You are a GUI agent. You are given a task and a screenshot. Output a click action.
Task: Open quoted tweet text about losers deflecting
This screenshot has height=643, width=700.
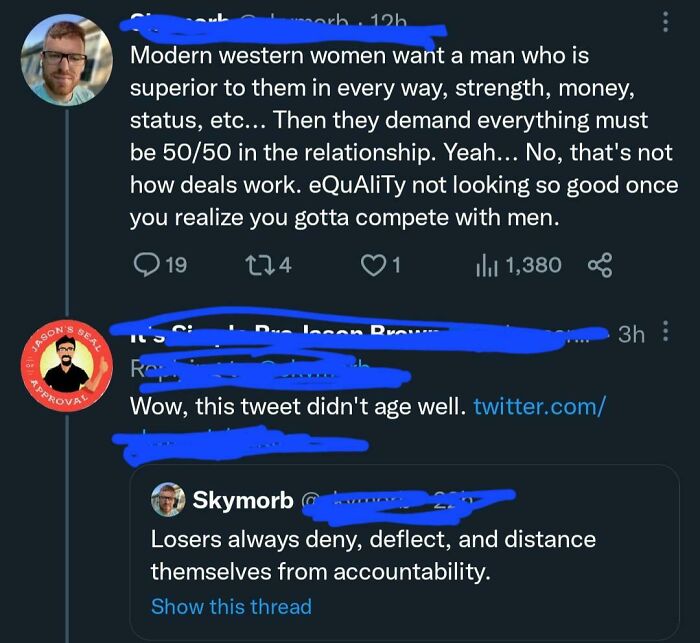point(372,555)
